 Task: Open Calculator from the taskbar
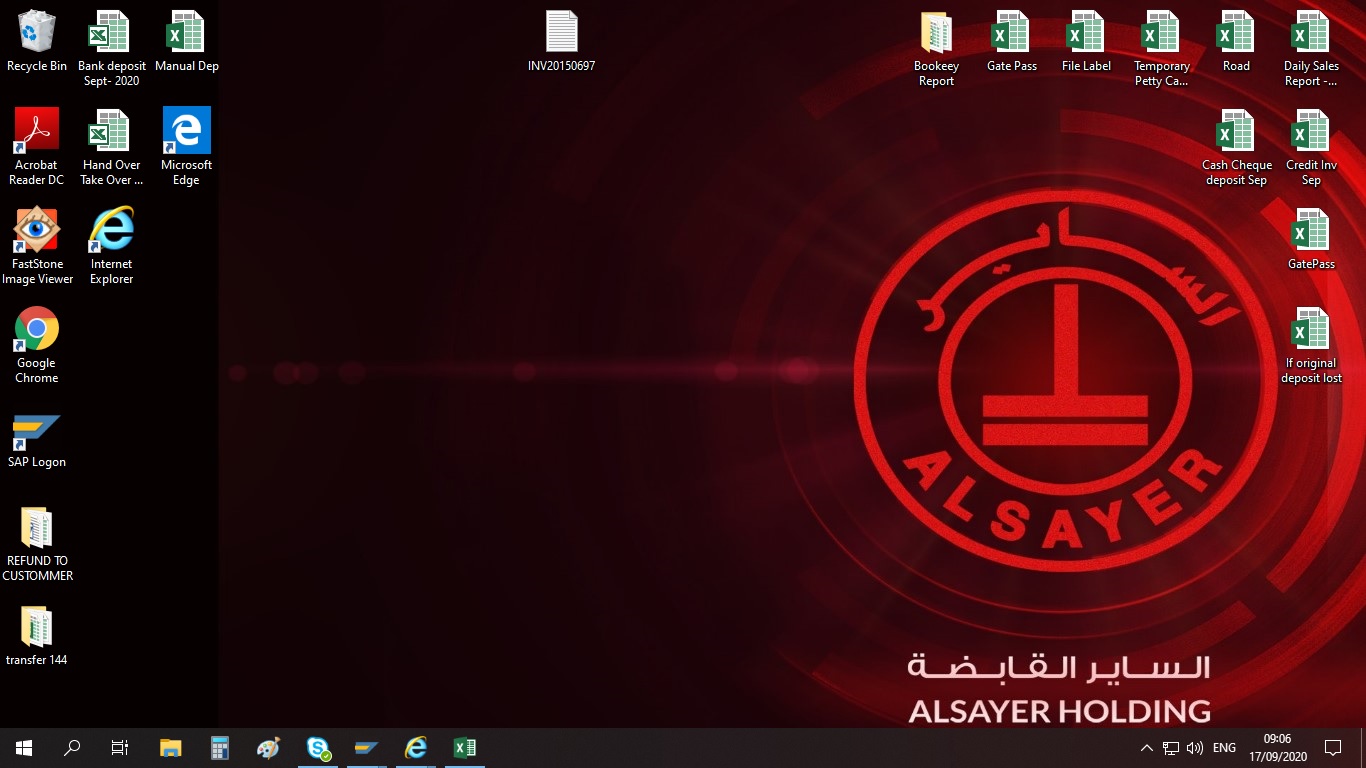(x=220, y=747)
